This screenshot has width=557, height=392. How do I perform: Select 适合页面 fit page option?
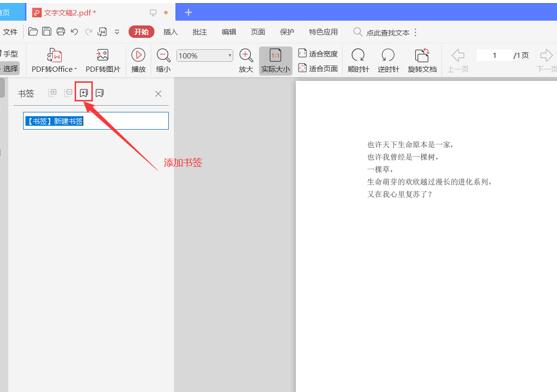(318, 68)
